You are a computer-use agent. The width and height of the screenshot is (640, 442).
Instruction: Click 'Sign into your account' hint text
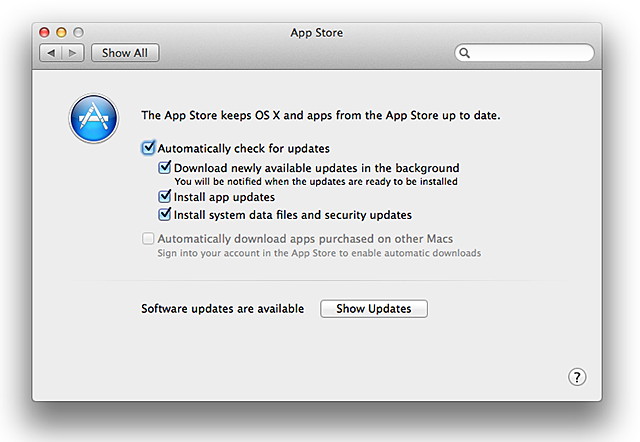click(x=319, y=253)
